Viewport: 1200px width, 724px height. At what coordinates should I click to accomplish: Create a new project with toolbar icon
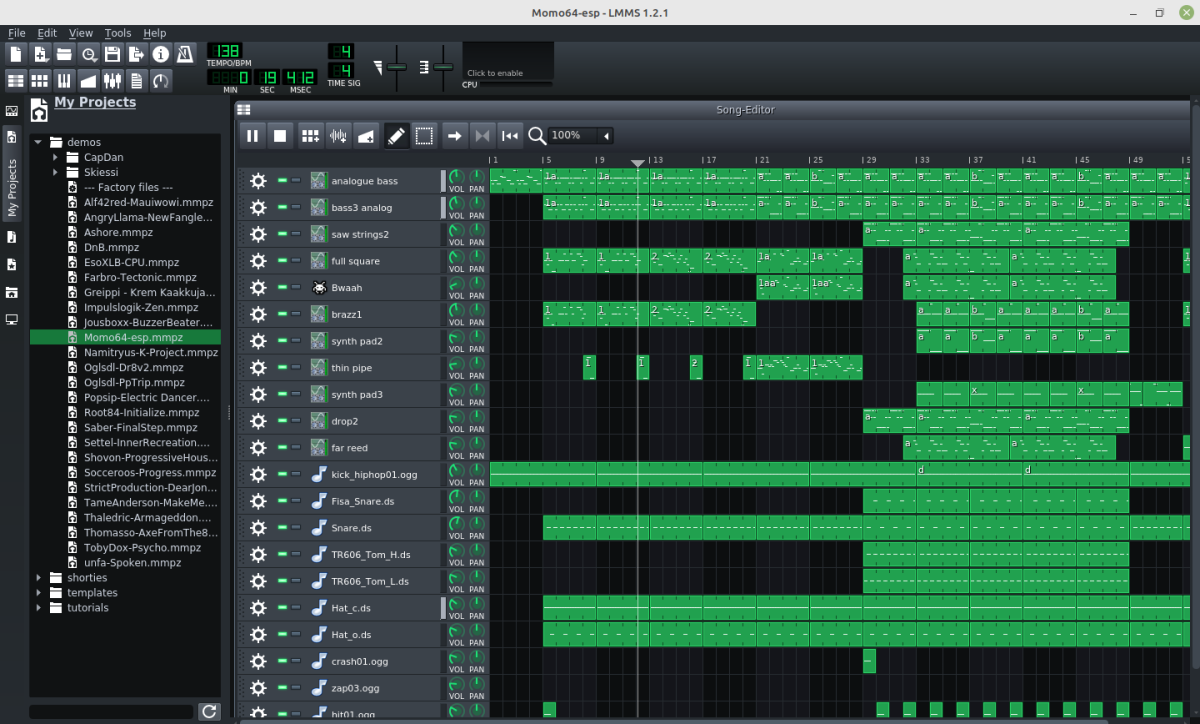click(16, 54)
